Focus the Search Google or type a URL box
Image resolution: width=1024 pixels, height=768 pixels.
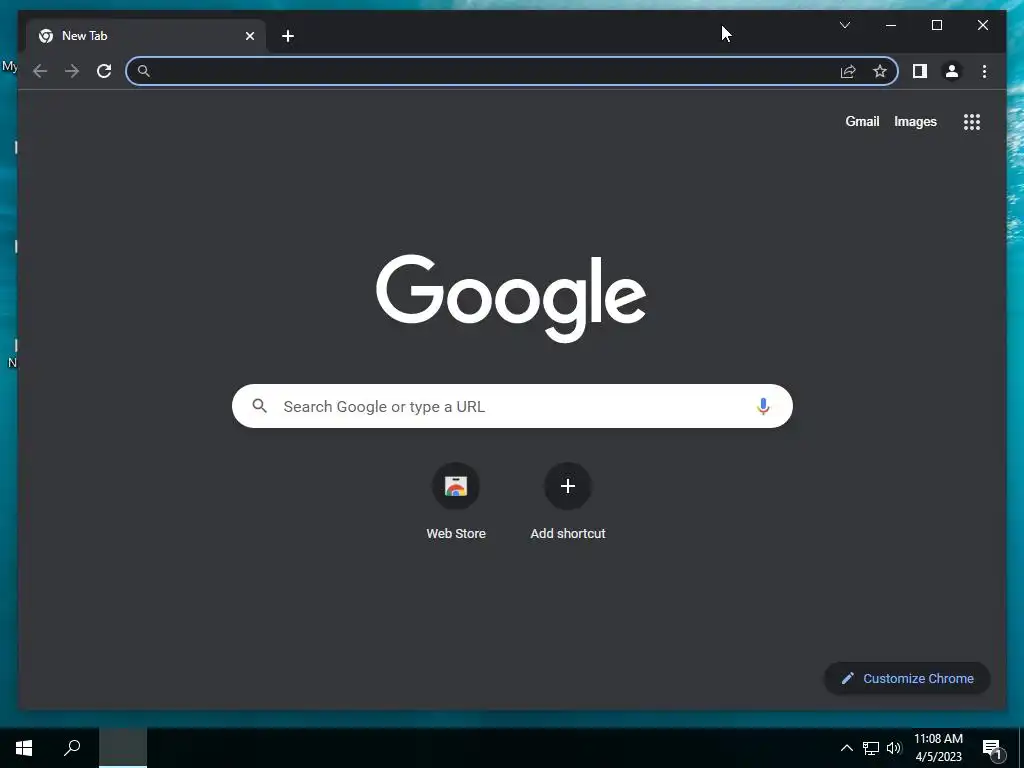pyautogui.click(x=512, y=406)
